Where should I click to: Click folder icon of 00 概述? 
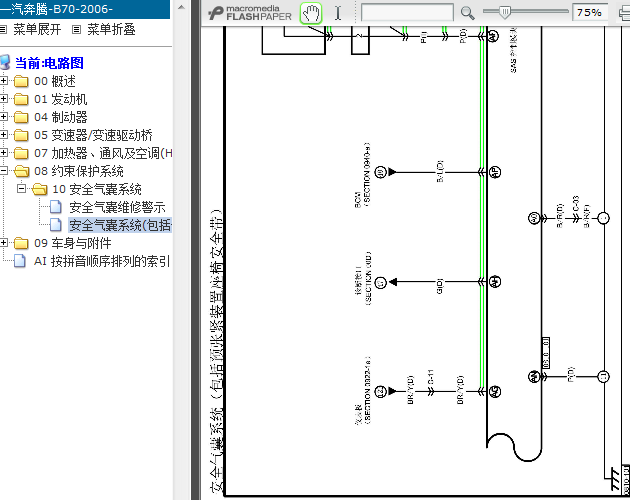(21, 81)
